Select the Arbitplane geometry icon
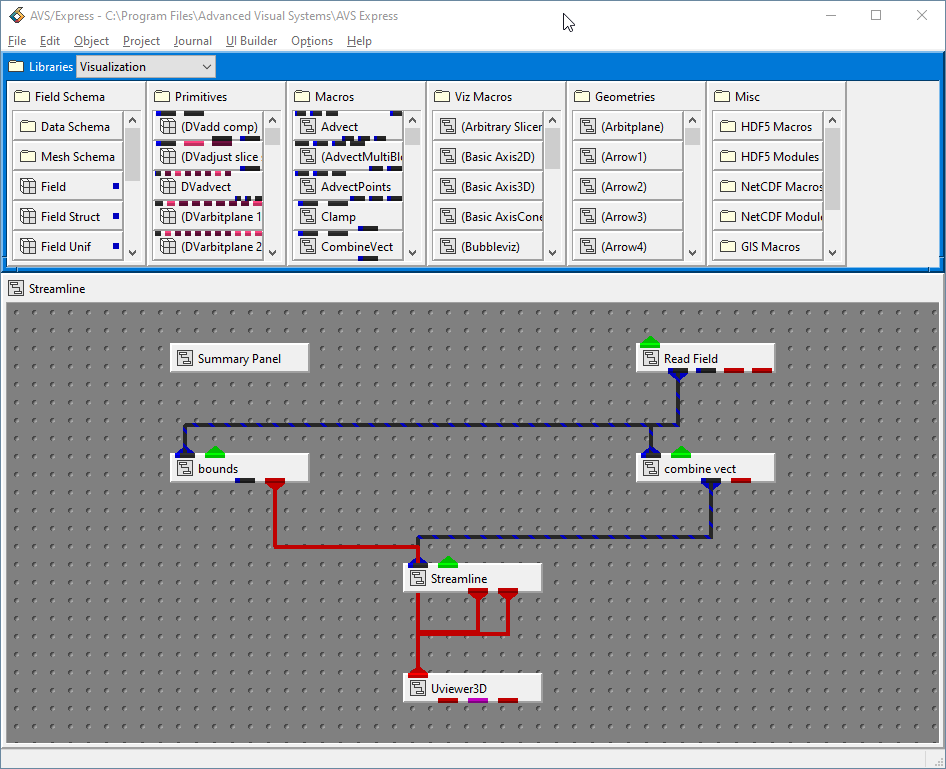The image size is (946, 769). [588, 127]
